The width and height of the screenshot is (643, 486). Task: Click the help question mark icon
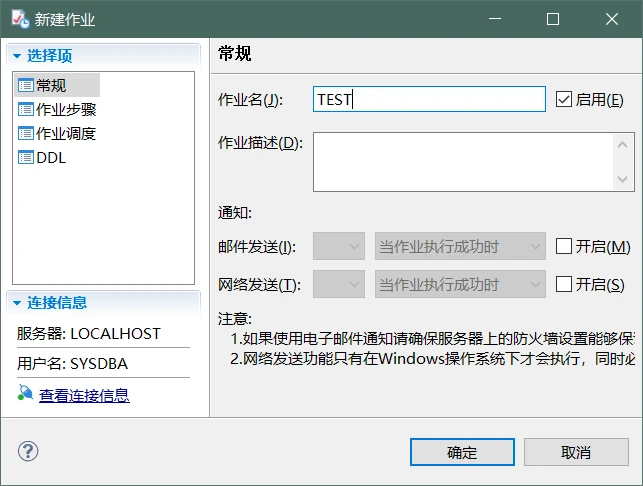point(28,452)
